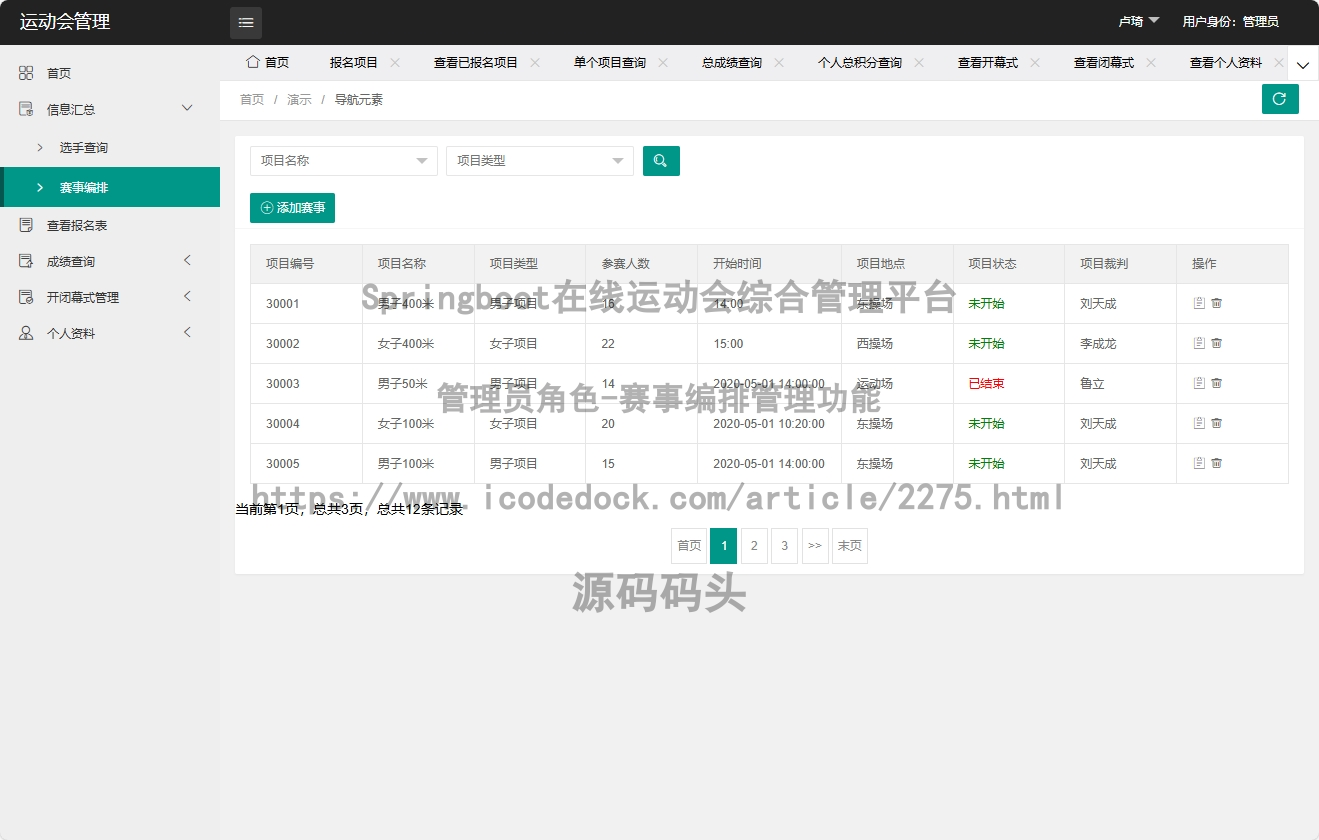The height and width of the screenshot is (840, 1319).
Task: Click the 首页 breadcrumb link
Action: 252,99
